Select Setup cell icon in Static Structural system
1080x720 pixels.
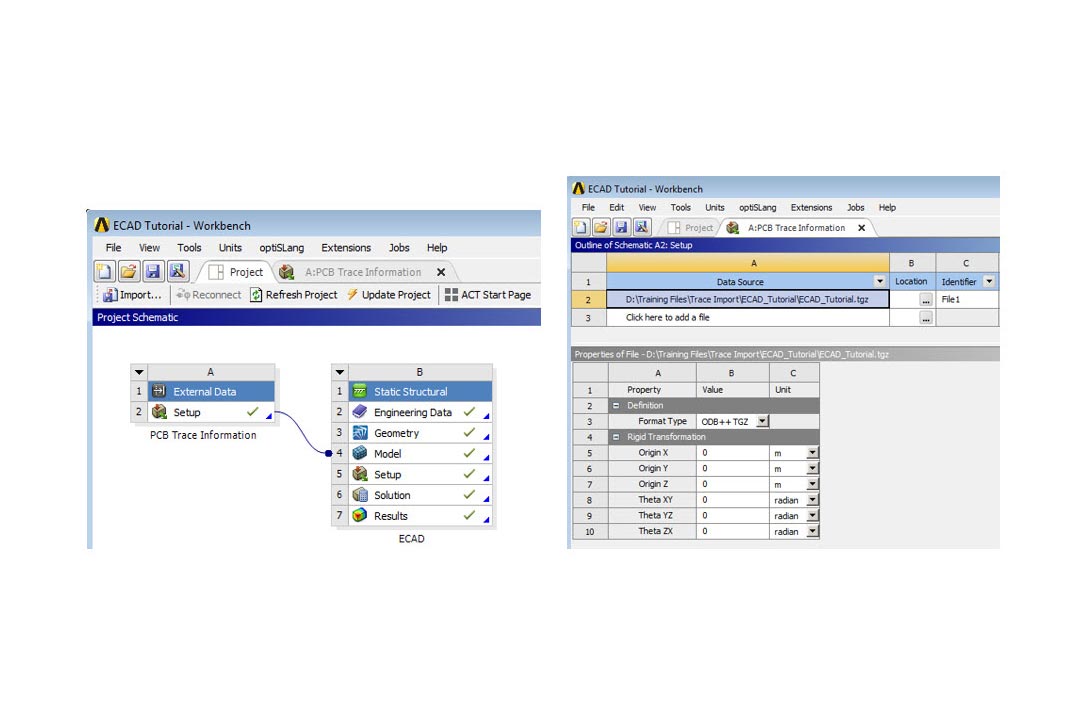360,474
